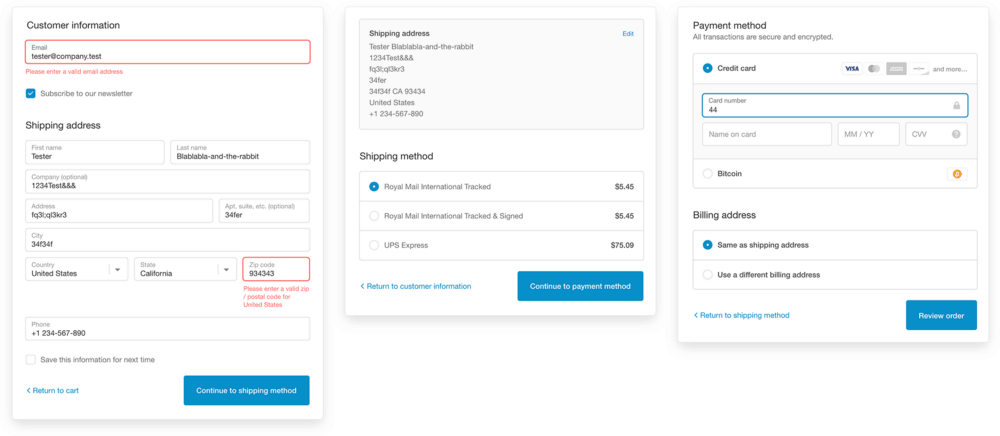This screenshot has width=1000, height=436.
Task: Click the American Express card icon
Action: 896,69
